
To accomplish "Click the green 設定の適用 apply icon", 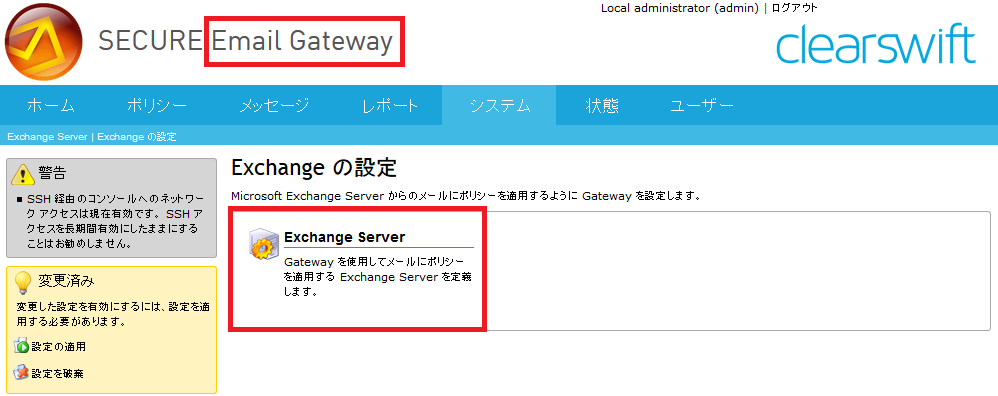I will click(x=22, y=347).
